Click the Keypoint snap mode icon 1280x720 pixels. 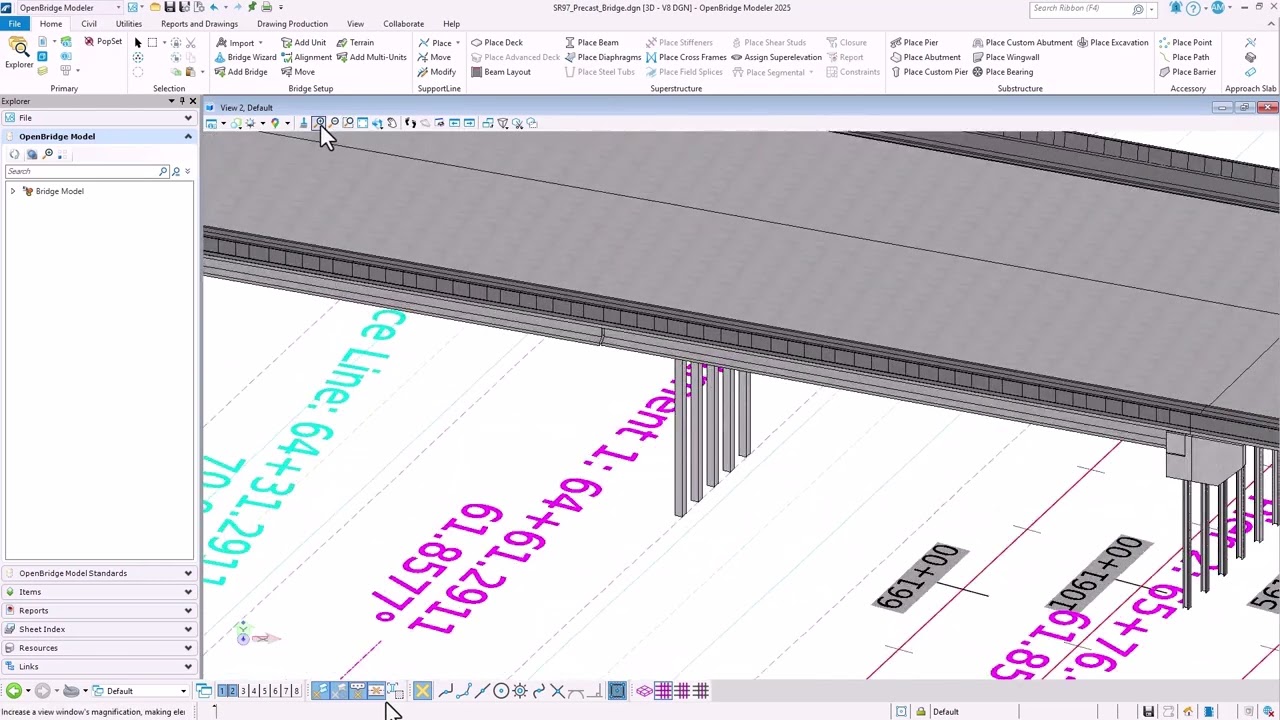click(x=464, y=691)
